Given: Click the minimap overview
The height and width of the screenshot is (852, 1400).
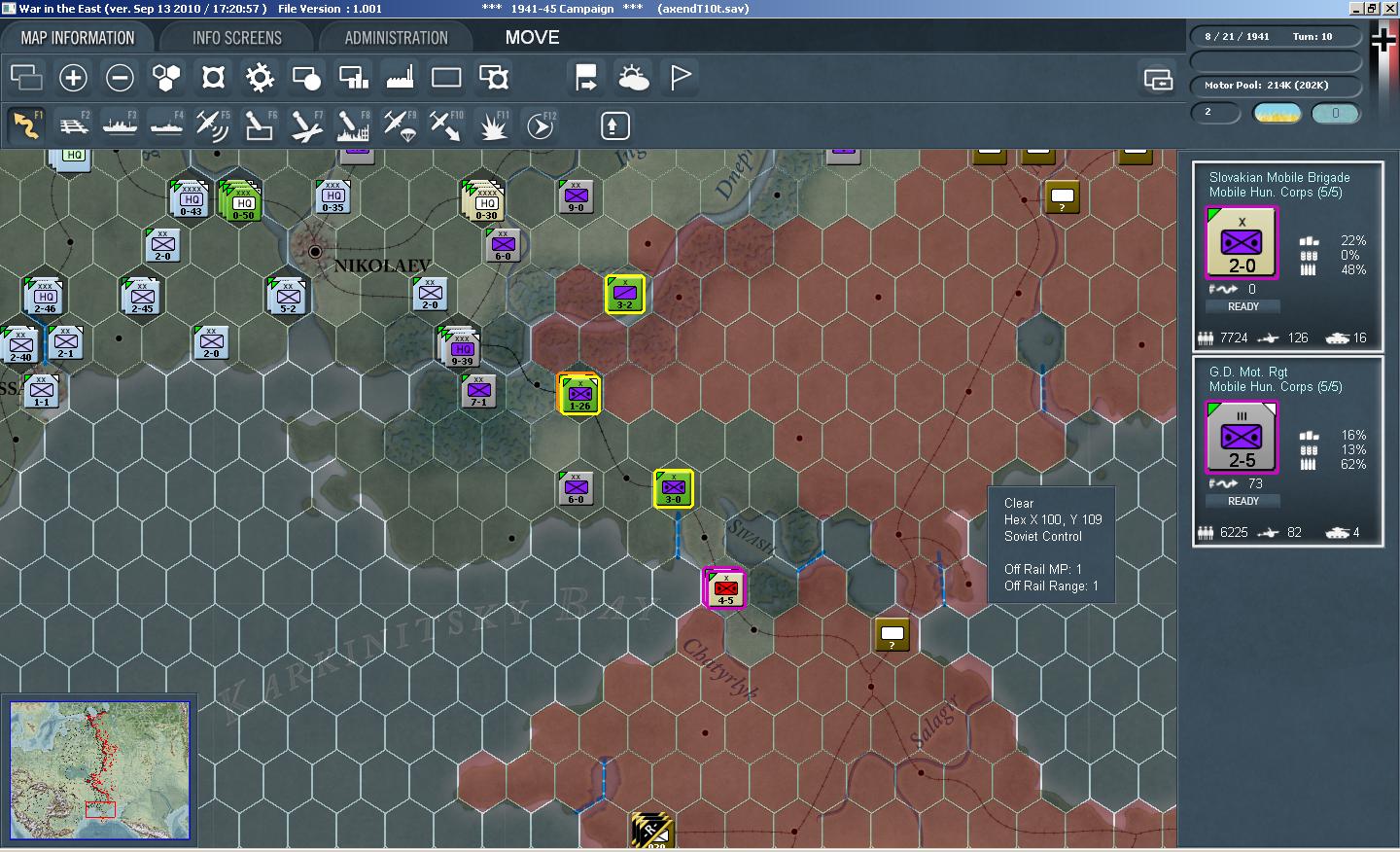Looking at the screenshot, I should pos(99,770).
